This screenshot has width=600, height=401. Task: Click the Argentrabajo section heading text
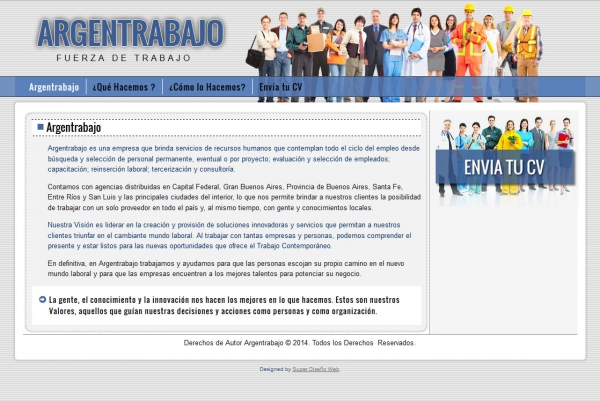click(74, 128)
